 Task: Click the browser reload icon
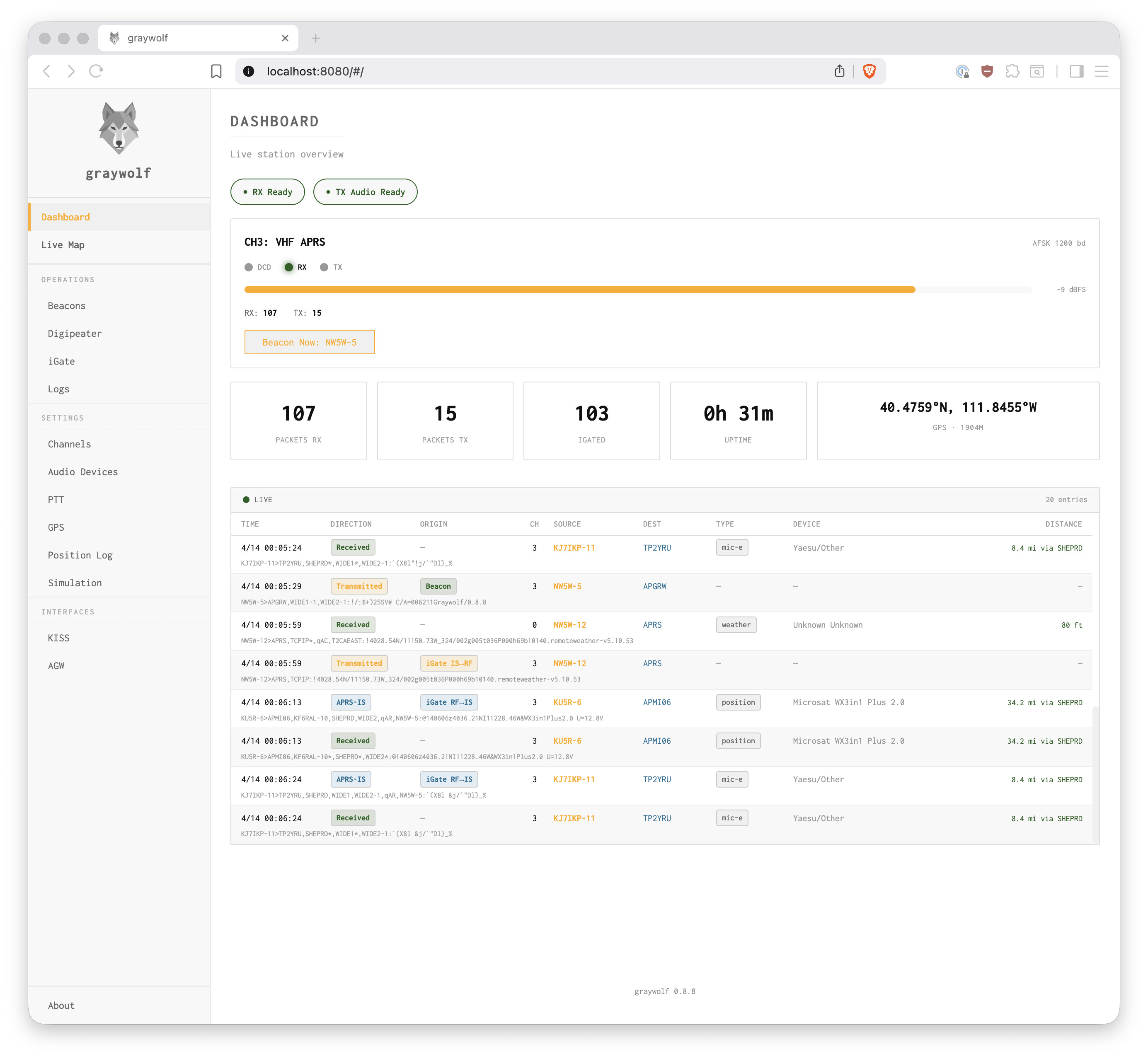pos(96,71)
